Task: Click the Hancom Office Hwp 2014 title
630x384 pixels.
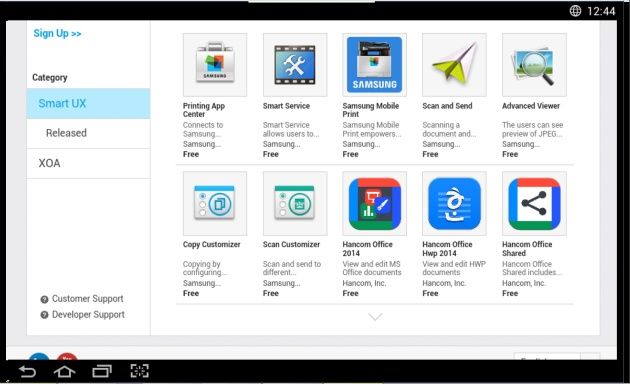Action: 447,249
